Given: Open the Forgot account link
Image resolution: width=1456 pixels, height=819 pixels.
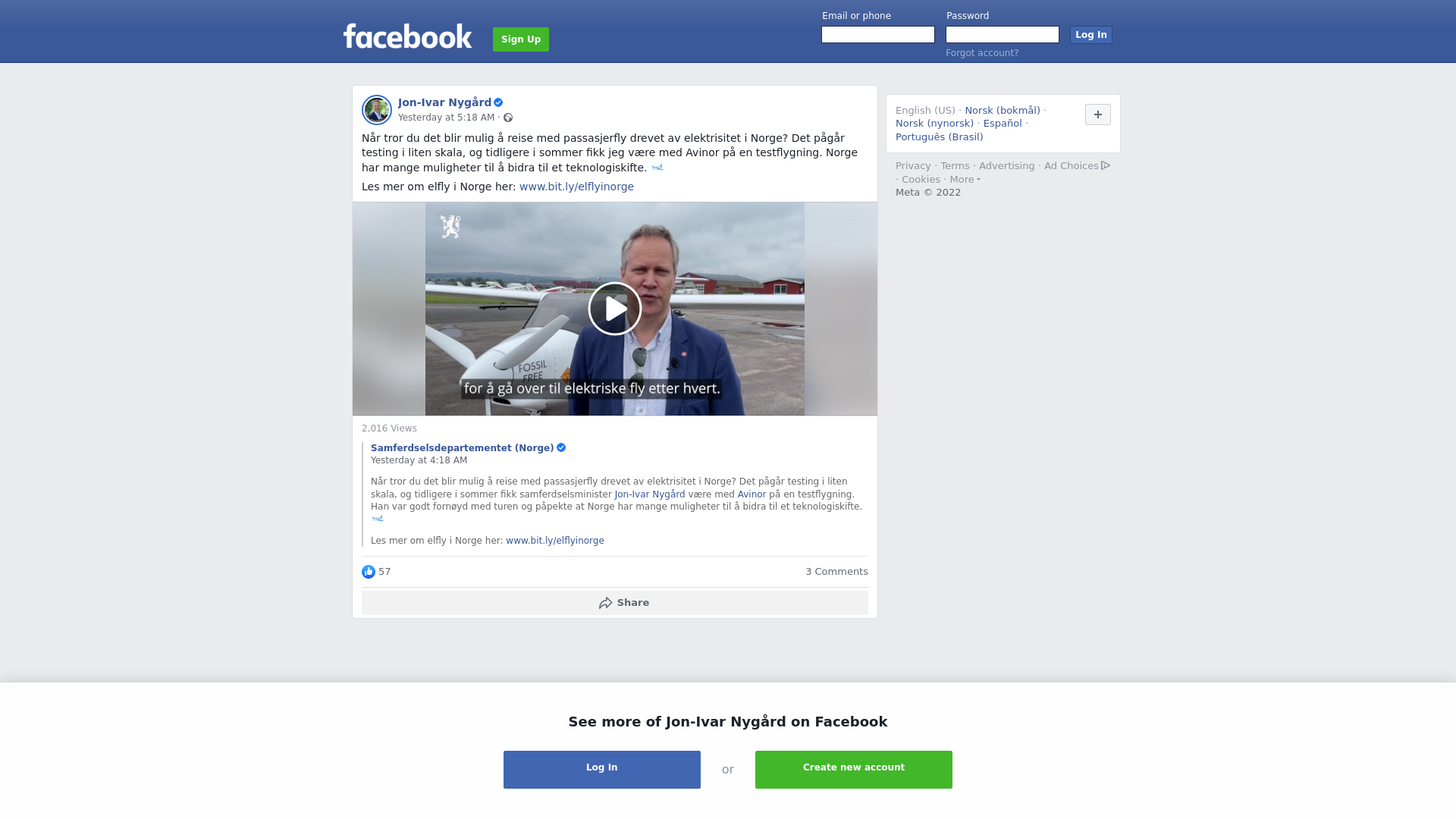Looking at the screenshot, I should point(982,53).
